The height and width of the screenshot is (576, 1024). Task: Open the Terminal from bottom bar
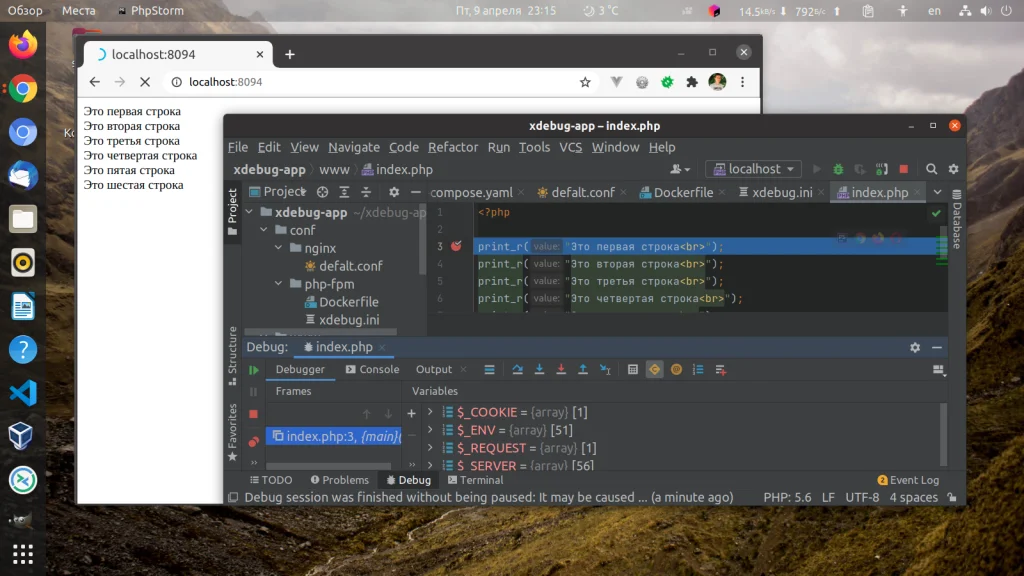point(475,480)
